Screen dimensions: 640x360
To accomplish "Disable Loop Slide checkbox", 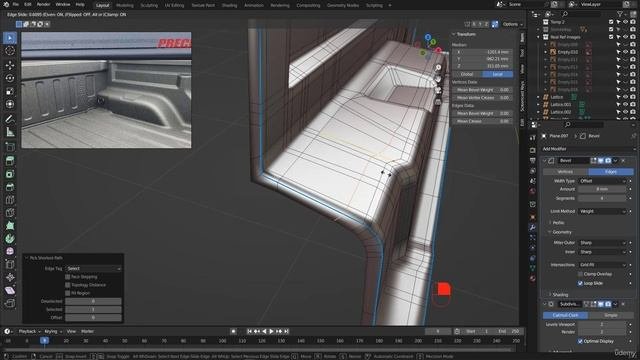I will click(580, 283).
